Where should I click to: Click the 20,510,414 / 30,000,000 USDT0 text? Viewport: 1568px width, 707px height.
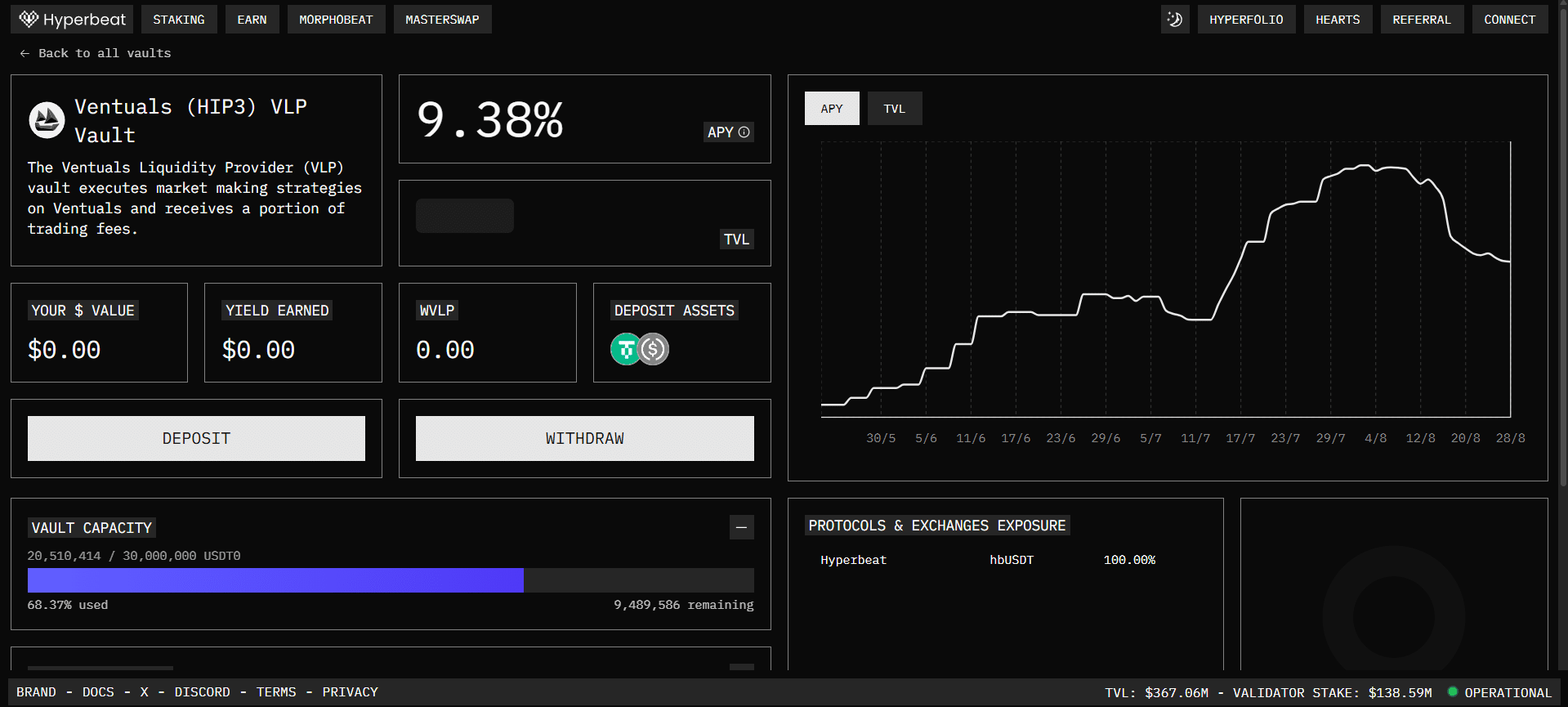click(134, 556)
